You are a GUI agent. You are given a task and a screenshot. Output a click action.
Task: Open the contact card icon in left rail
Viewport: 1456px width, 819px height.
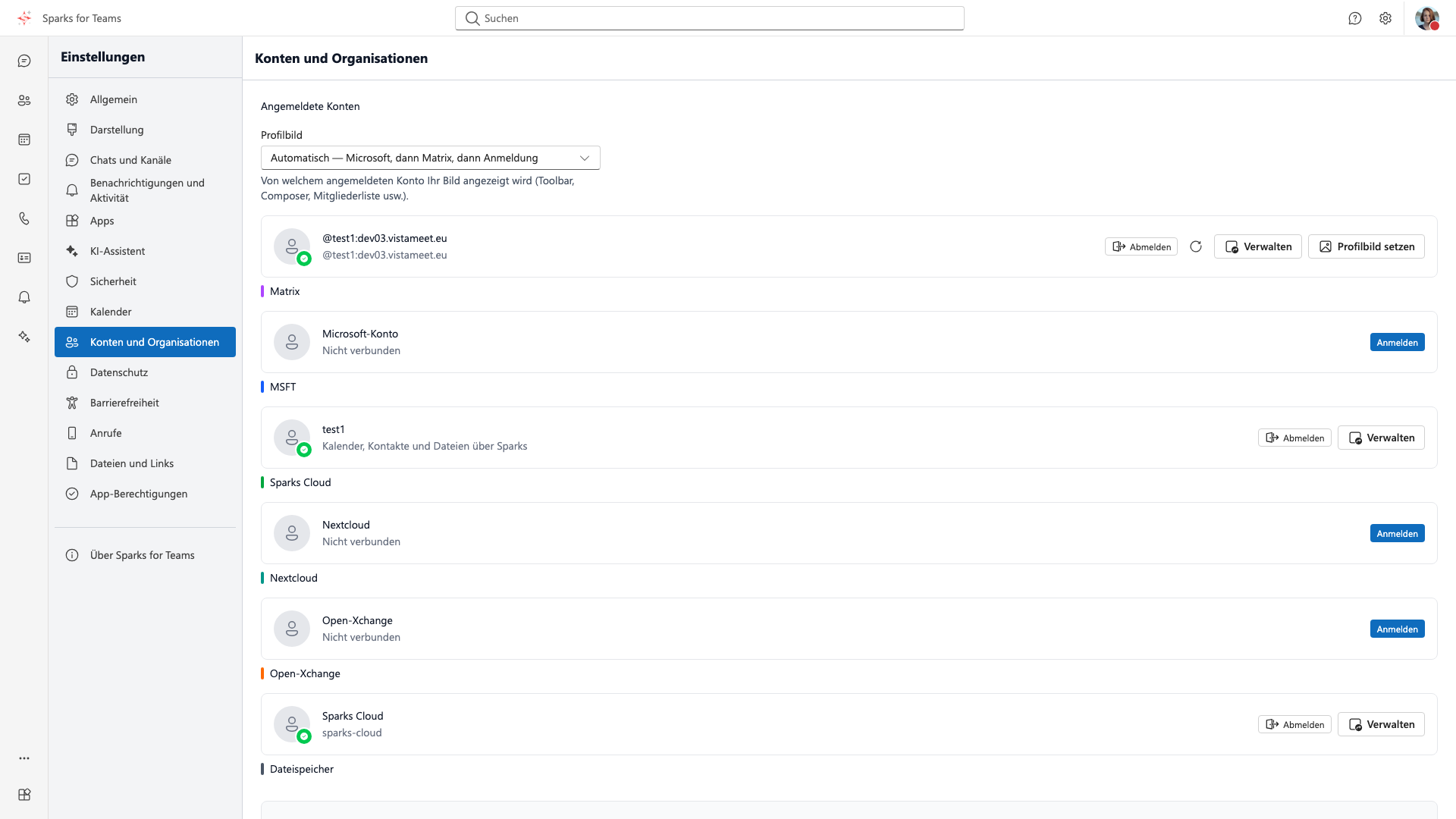24,258
